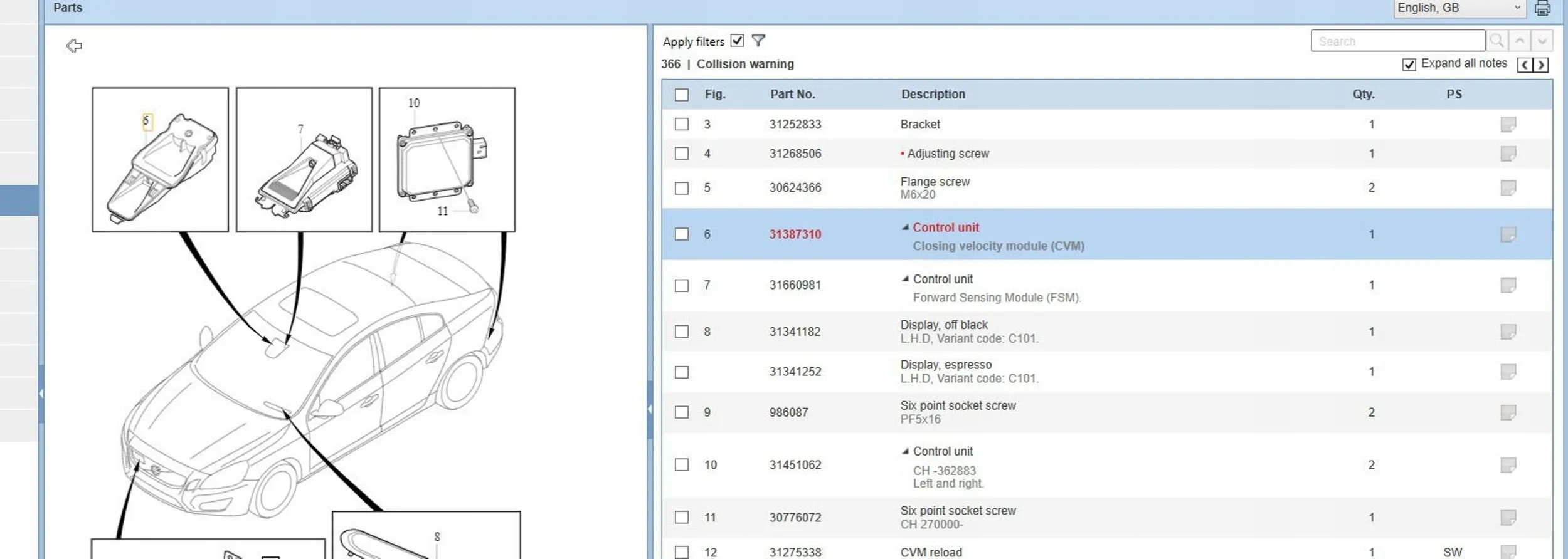Open the English, GB language dropdown
This screenshot has width=1568, height=559.
tap(1461, 8)
